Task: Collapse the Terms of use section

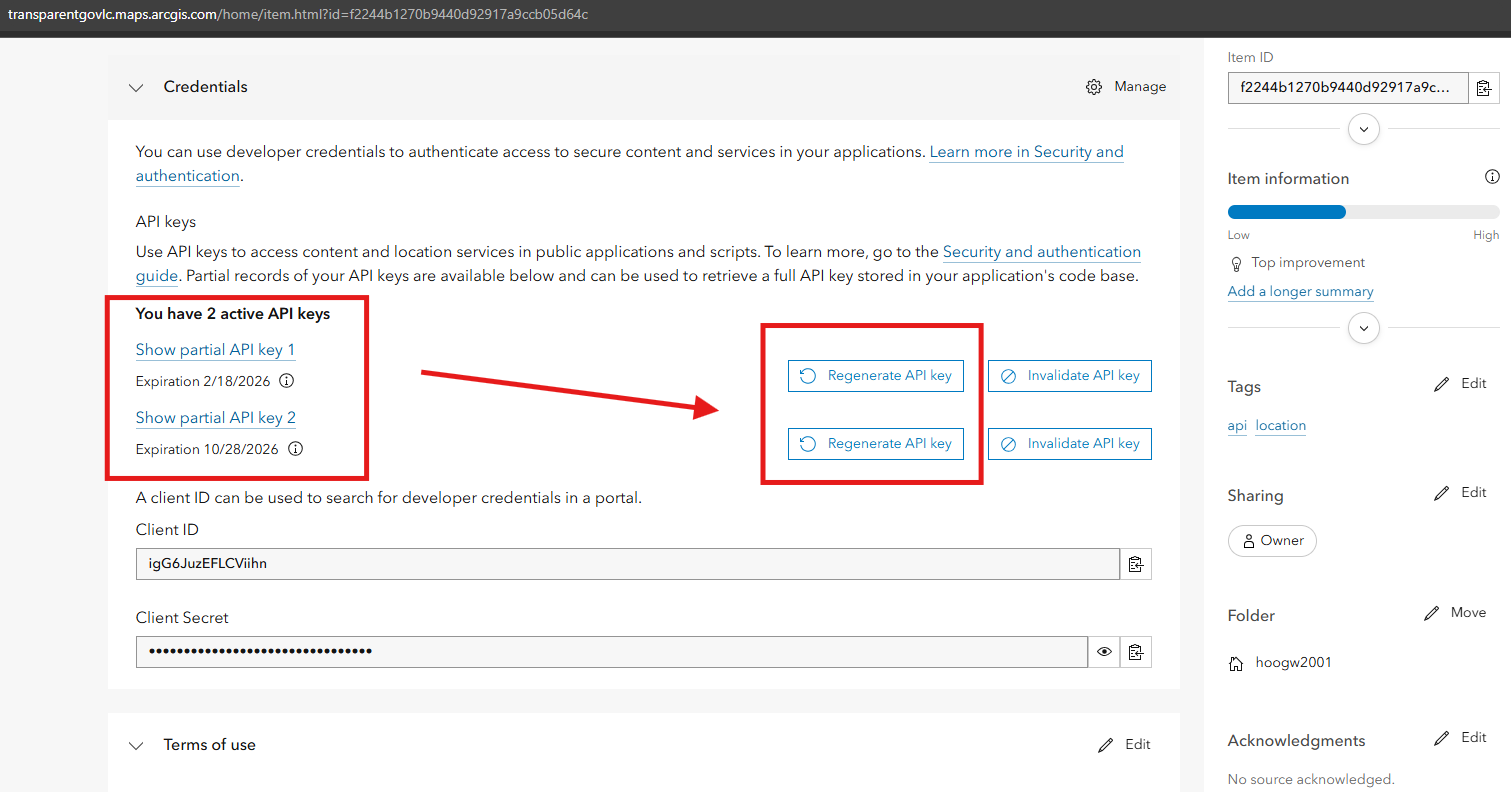Action: click(136, 745)
